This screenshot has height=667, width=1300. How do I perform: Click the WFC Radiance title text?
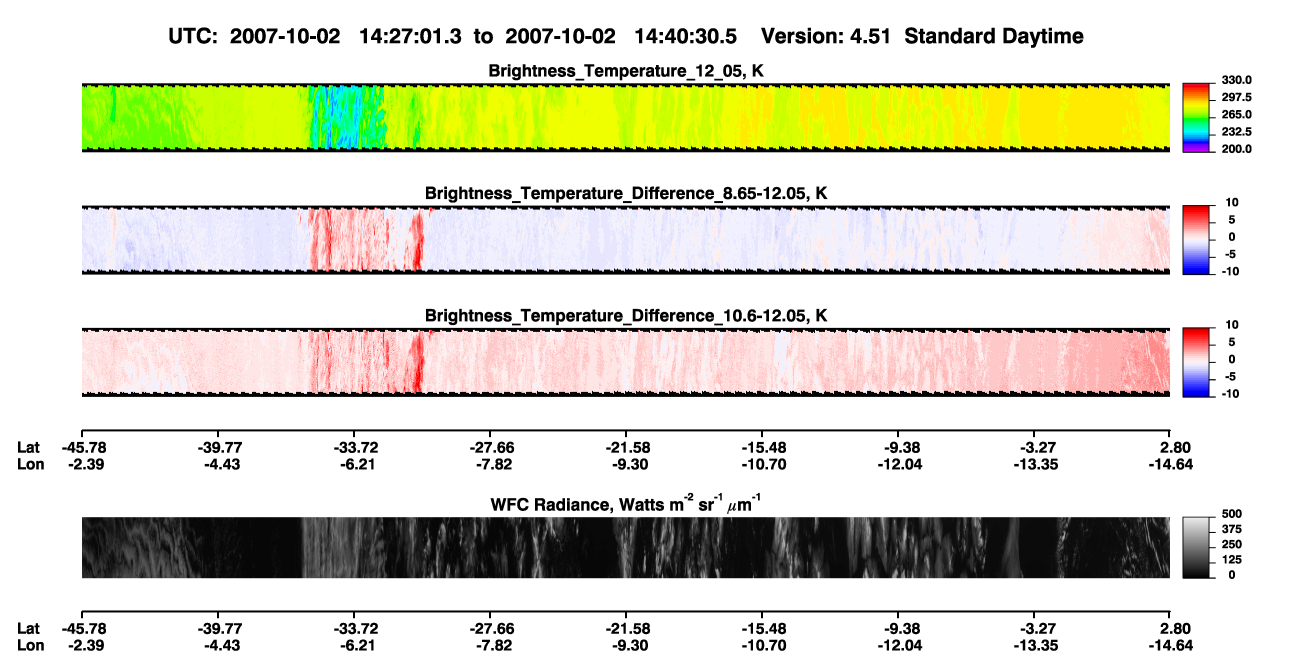point(626,502)
